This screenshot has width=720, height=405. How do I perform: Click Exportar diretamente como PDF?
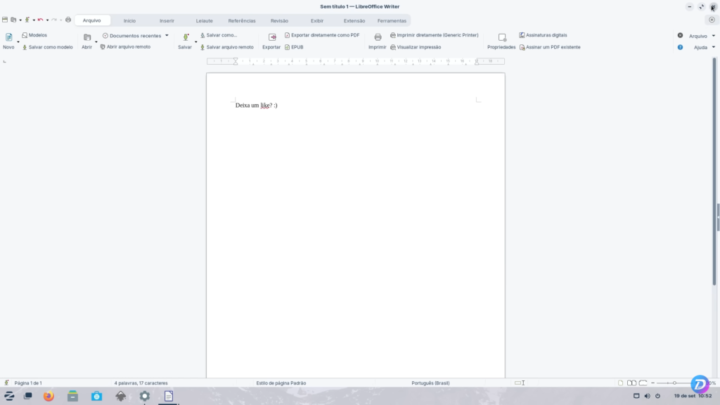(x=322, y=35)
